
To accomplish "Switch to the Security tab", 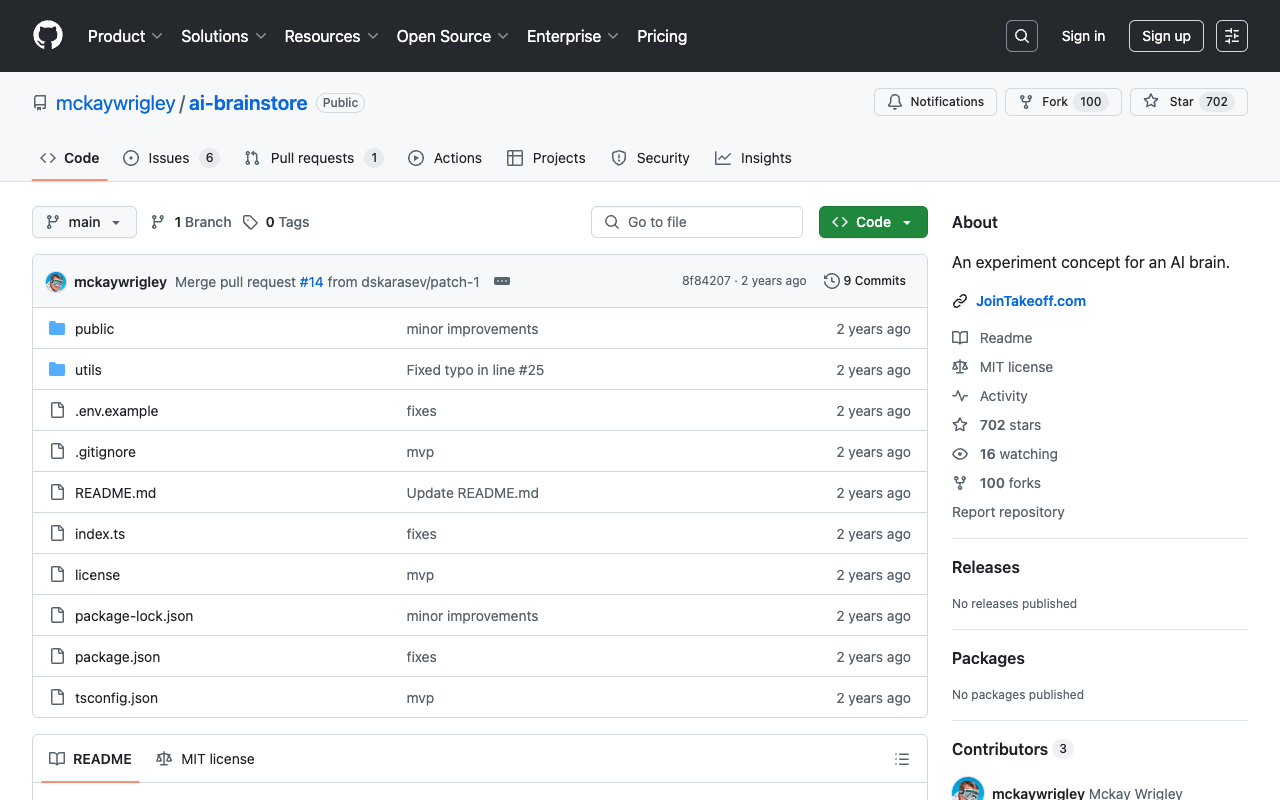I will tap(650, 158).
